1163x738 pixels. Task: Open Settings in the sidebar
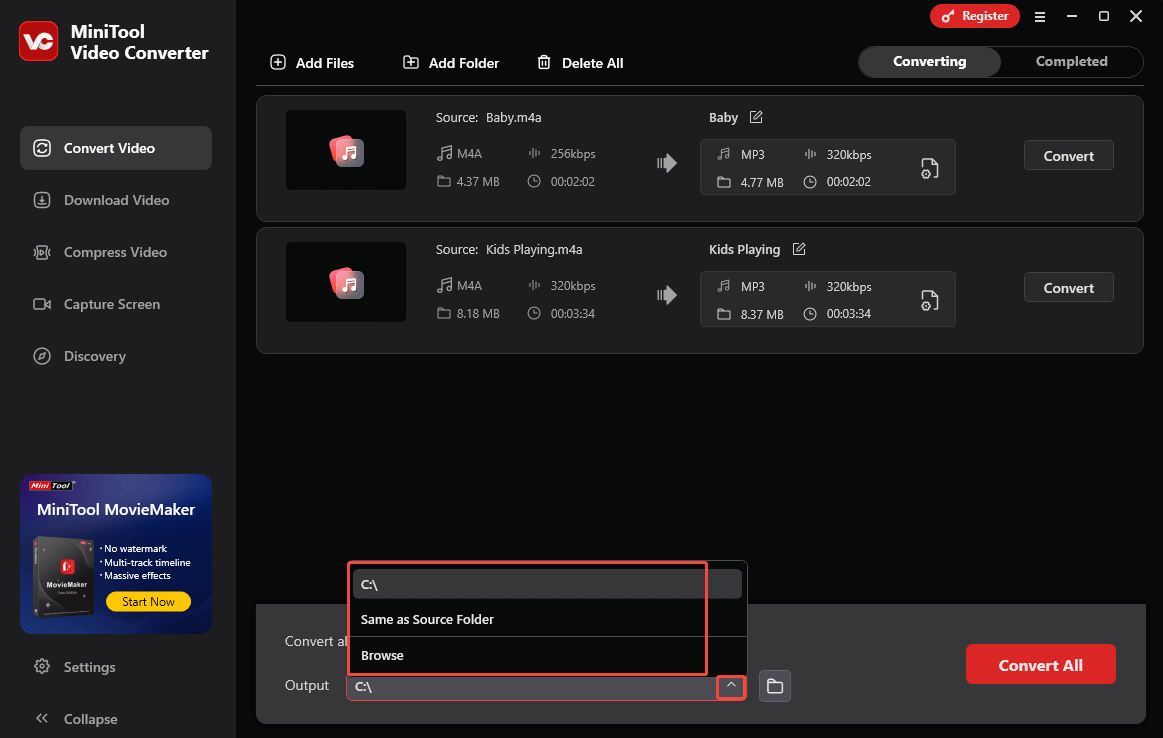click(75, 667)
